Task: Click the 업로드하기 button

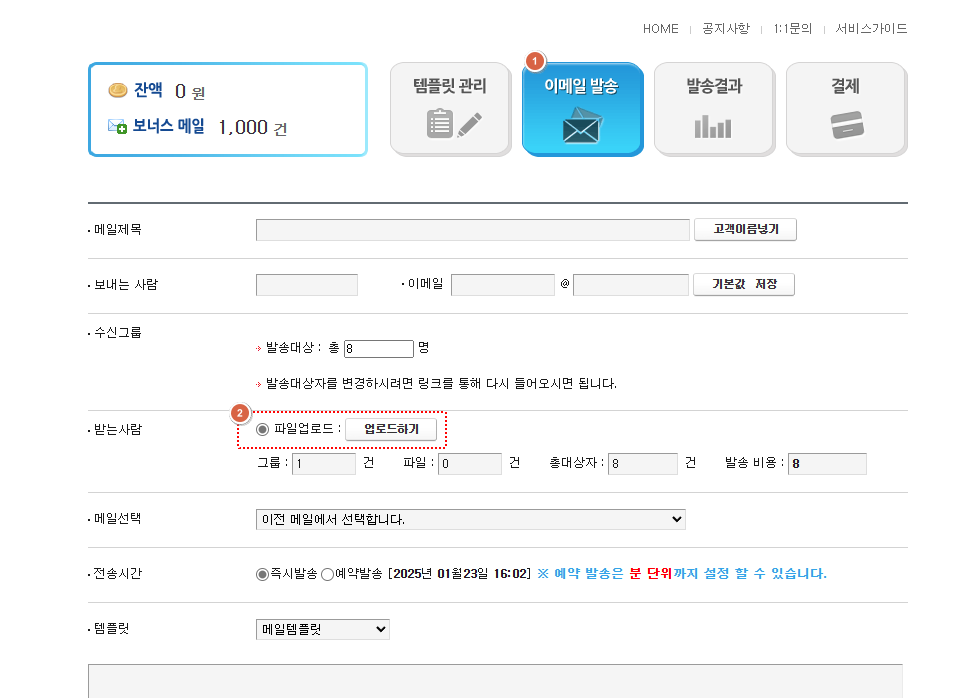Action: [391, 429]
